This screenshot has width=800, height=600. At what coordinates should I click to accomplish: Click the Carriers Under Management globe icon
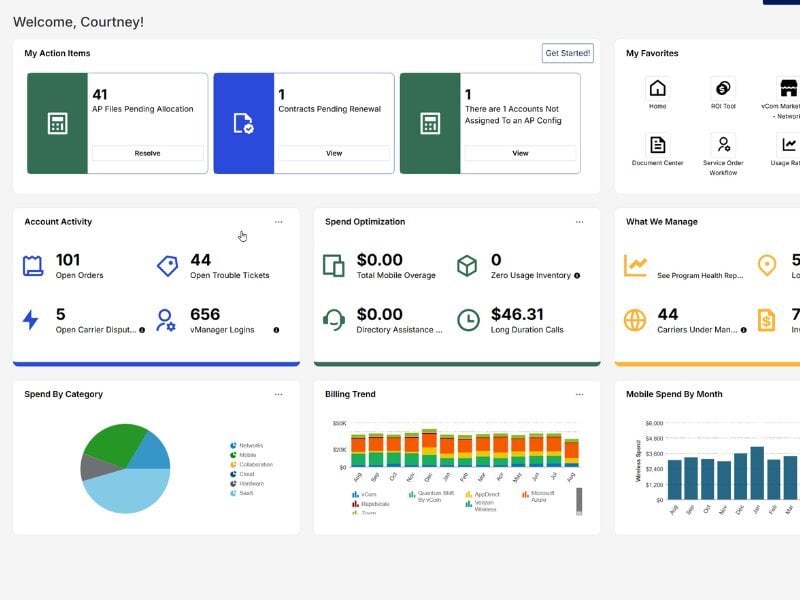click(x=633, y=318)
